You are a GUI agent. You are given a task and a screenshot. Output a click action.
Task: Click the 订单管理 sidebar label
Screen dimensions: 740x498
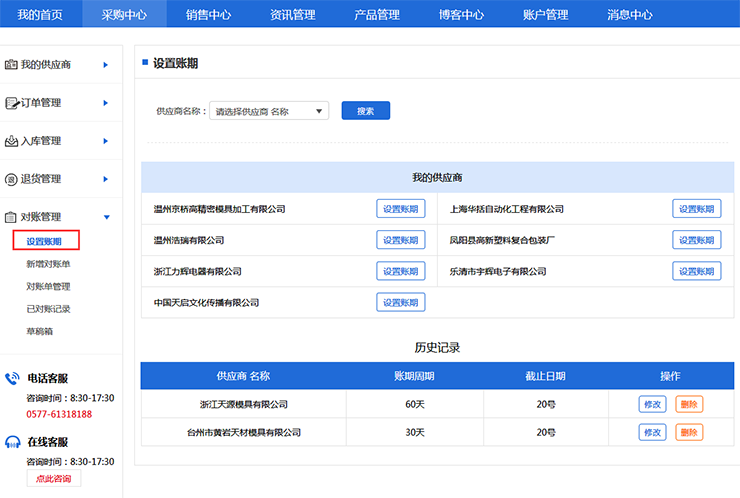[41, 103]
